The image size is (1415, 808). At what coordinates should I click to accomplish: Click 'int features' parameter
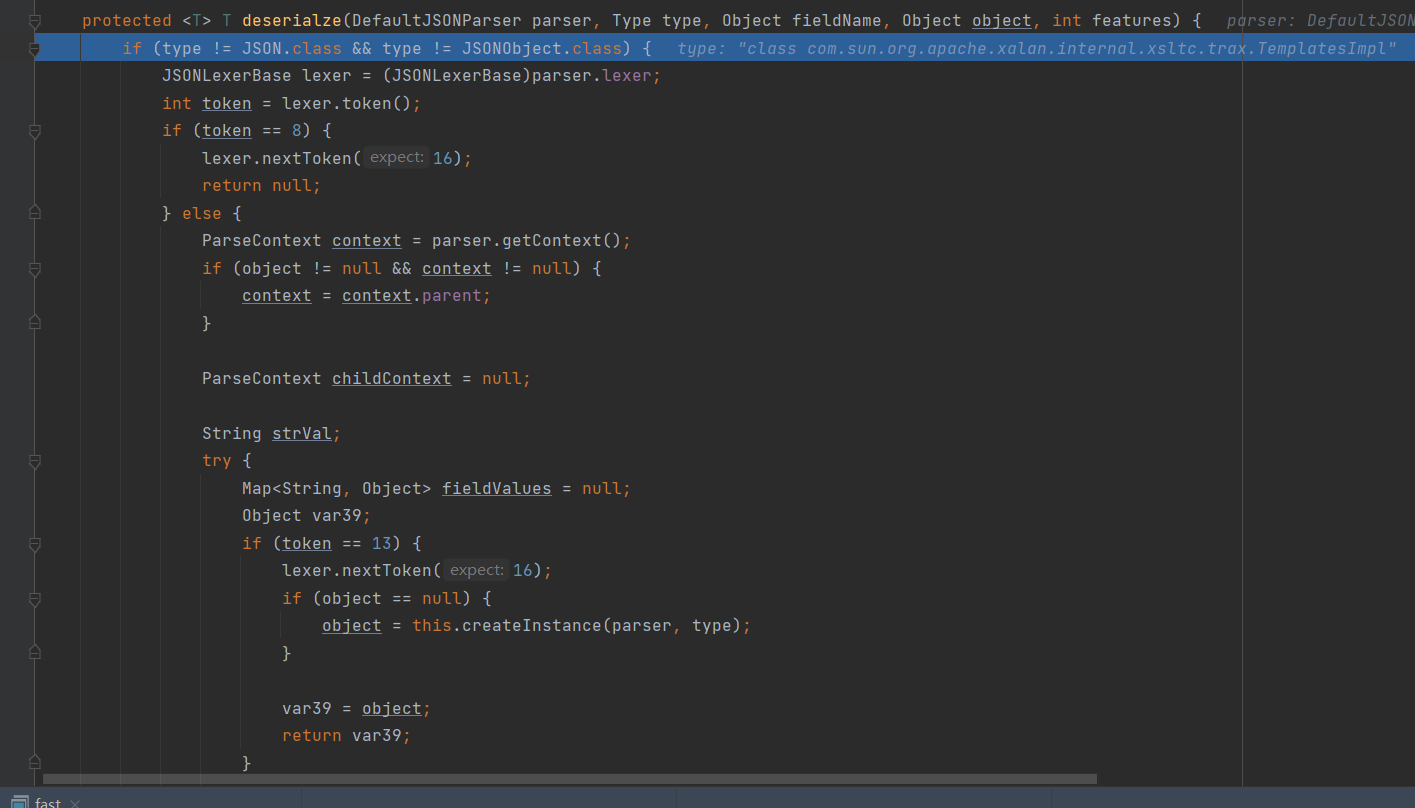point(1112,21)
